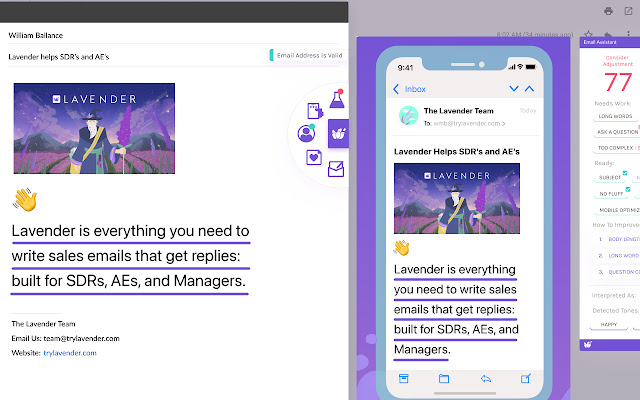This screenshot has width=640, height=400.
Task: Click the subject line Lavender helps SDR's
Action: pos(59,57)
